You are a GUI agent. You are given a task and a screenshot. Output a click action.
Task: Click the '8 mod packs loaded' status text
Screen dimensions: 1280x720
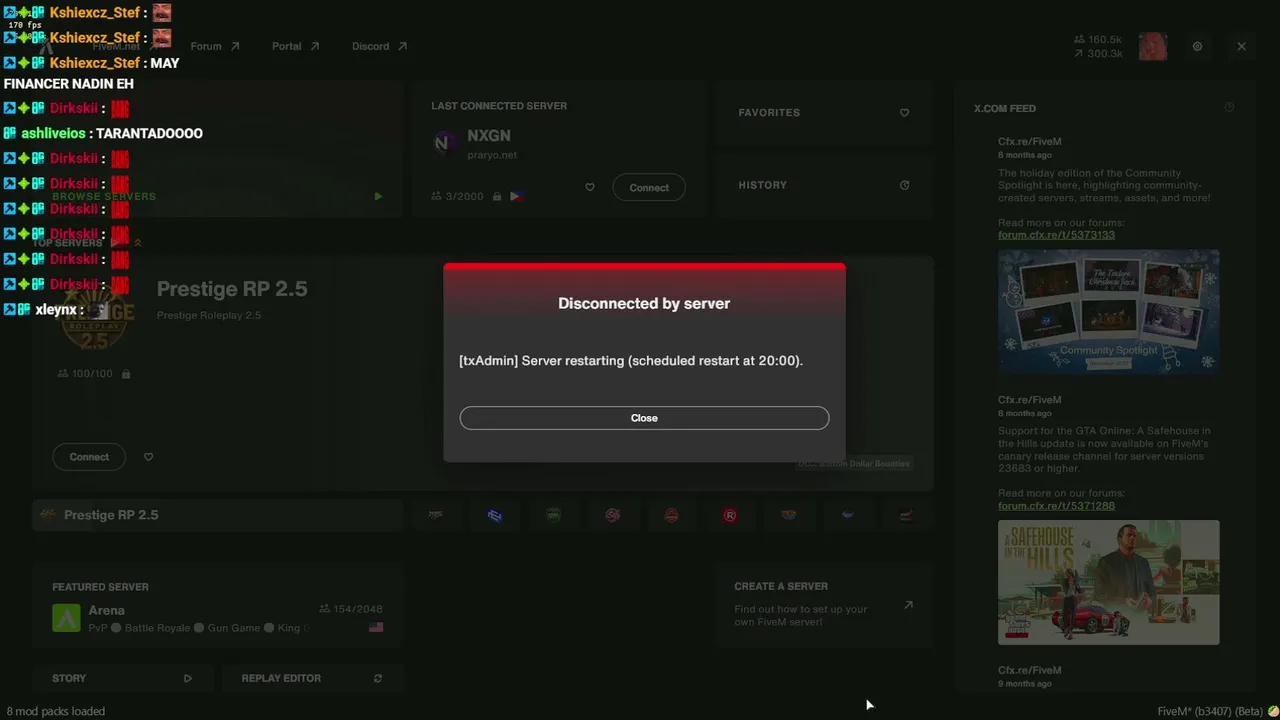tap(56, 711)
